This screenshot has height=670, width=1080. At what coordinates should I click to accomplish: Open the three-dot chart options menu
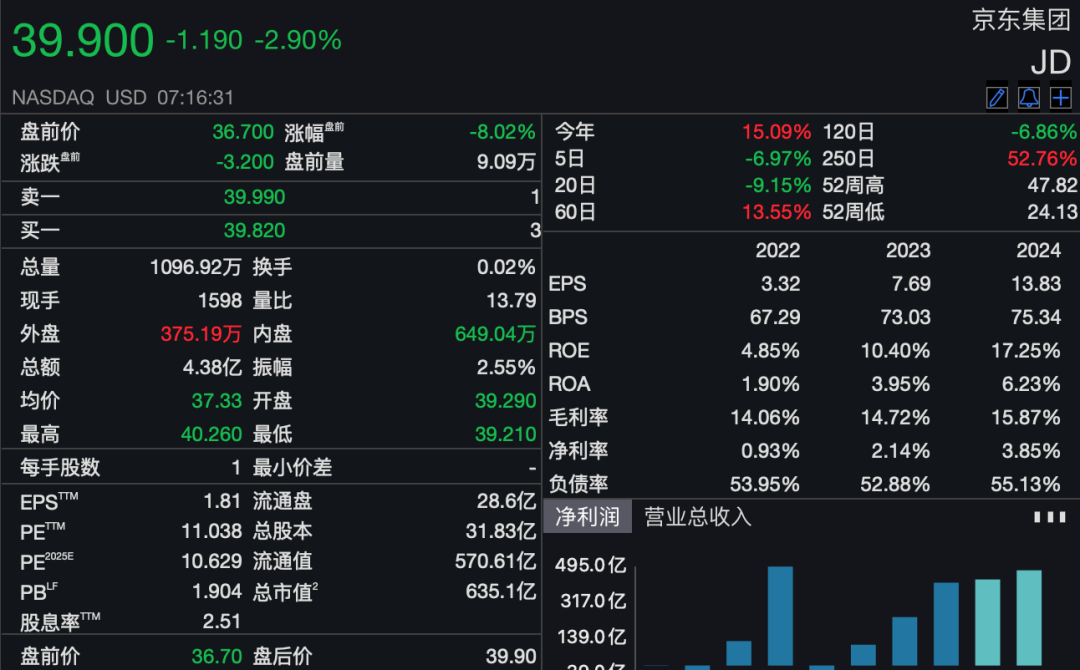[1049, 517]
